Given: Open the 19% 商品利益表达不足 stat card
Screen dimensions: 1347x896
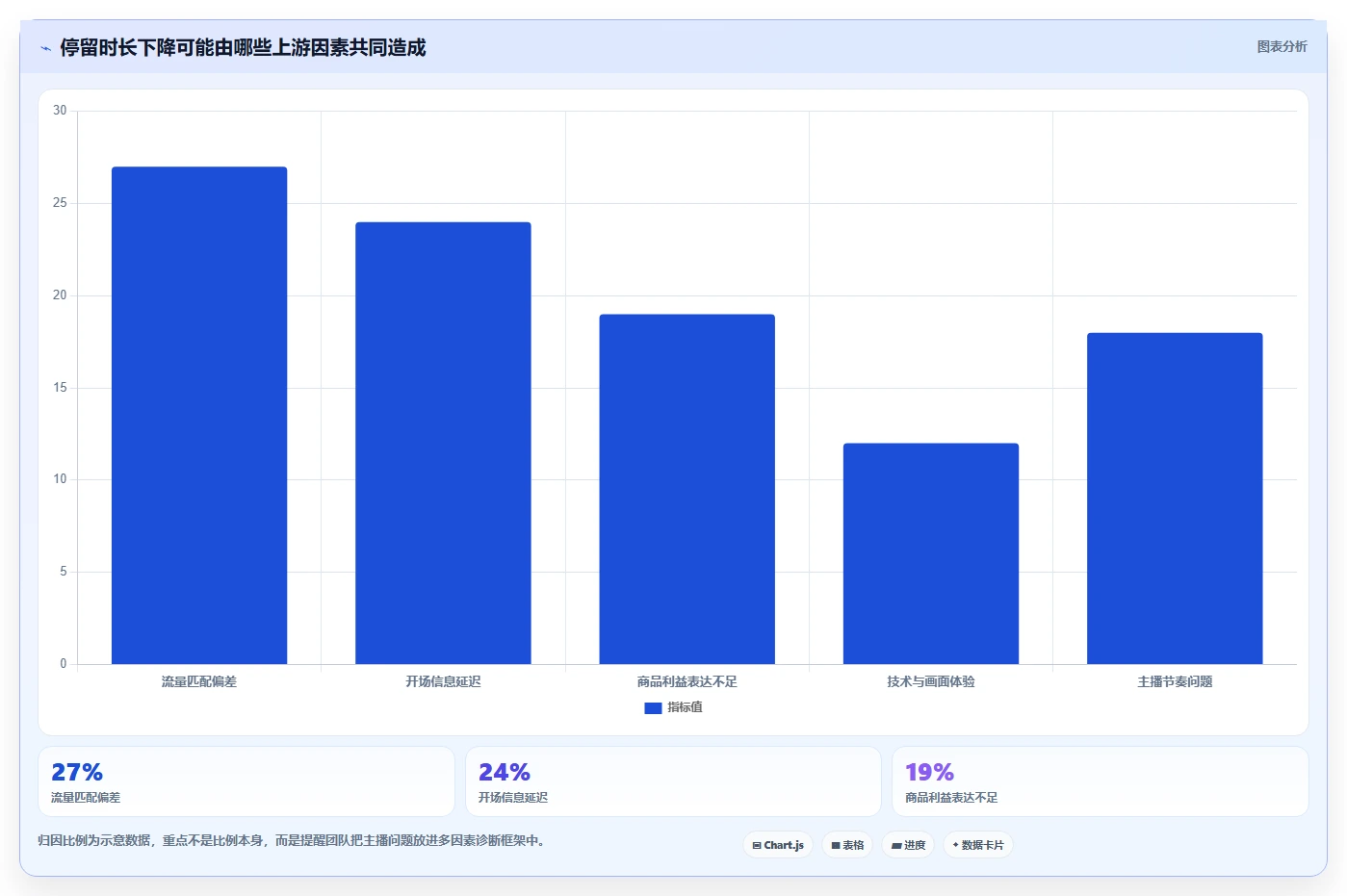Looking at the screenshot, I should [1101, 781].
